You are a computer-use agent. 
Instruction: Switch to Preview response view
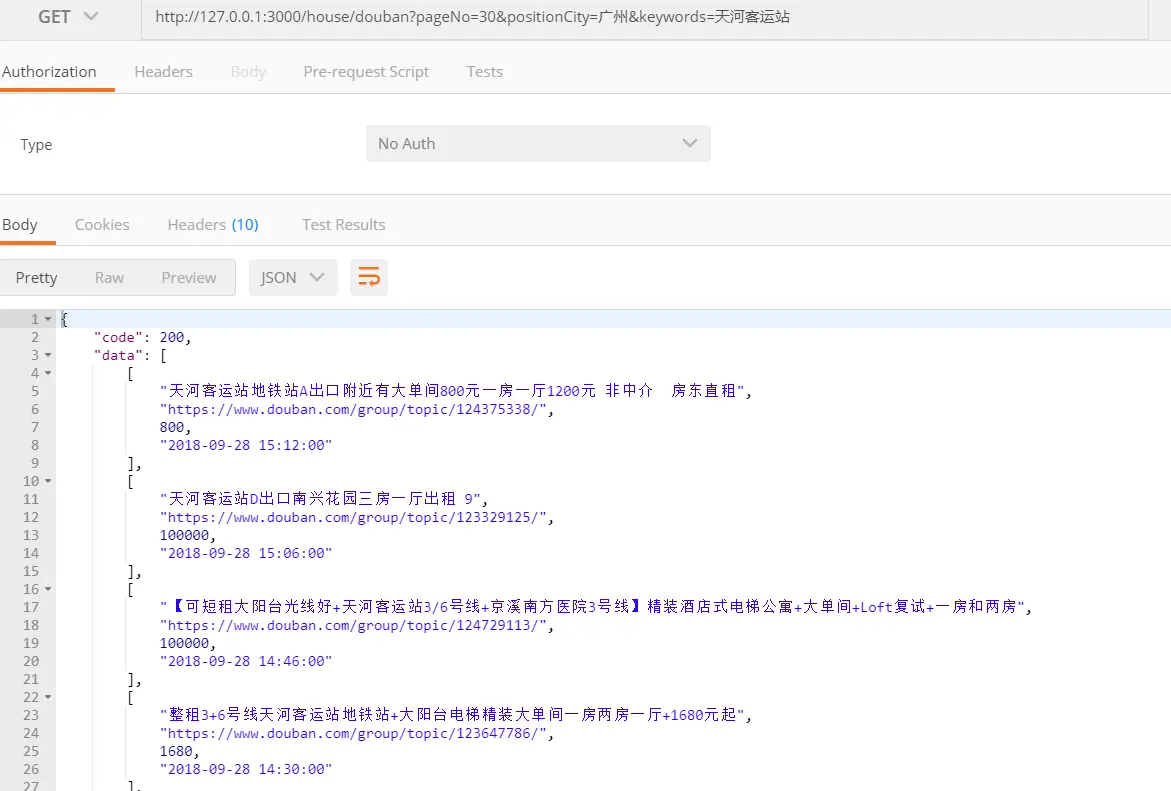pos(189,278)
